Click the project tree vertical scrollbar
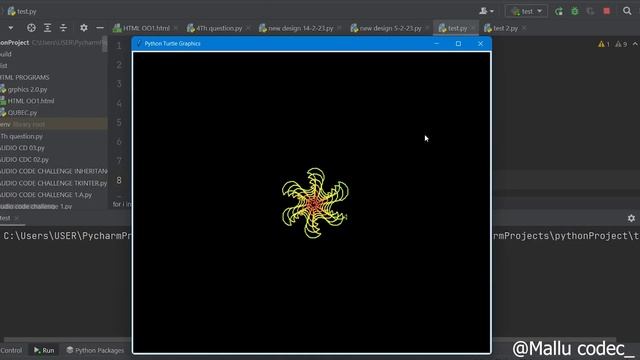Viewport: 640px width, 360px height. click(105, 44)
